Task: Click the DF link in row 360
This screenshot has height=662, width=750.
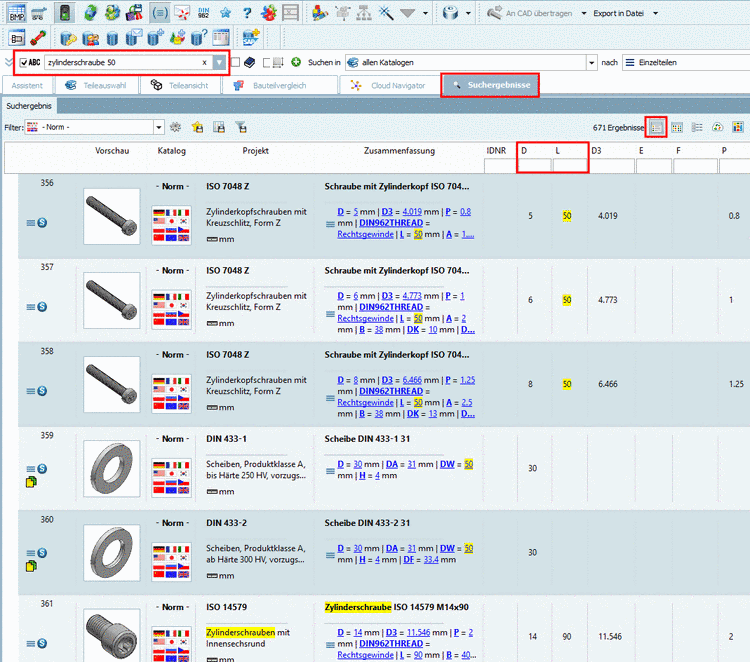Action: (x=408, y=560)
